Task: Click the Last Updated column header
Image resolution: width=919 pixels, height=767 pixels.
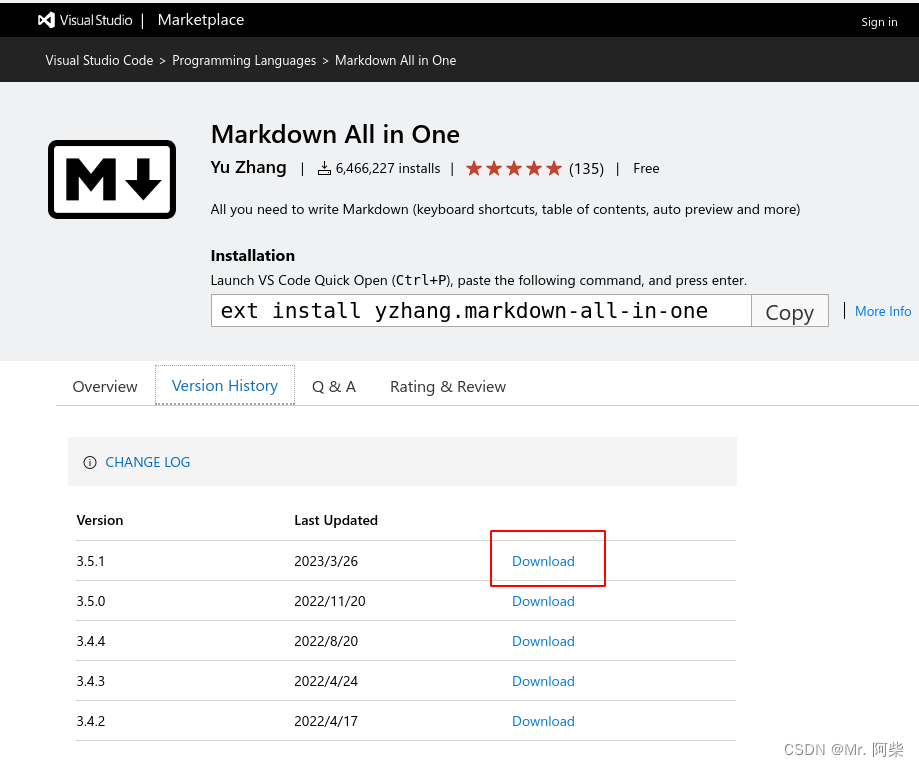Action: pyautogui.click(x=336, y=520)
